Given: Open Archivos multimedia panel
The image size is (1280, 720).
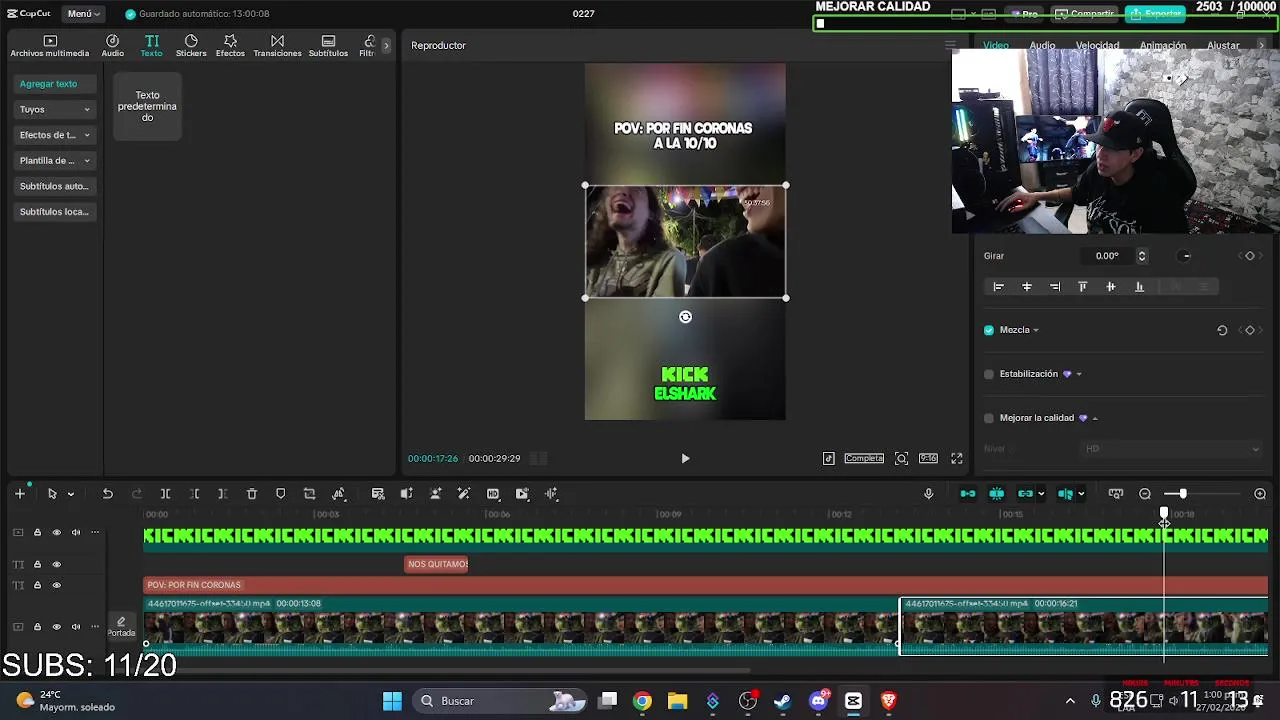Looking at the screenshot, I should tap(50, 45).
